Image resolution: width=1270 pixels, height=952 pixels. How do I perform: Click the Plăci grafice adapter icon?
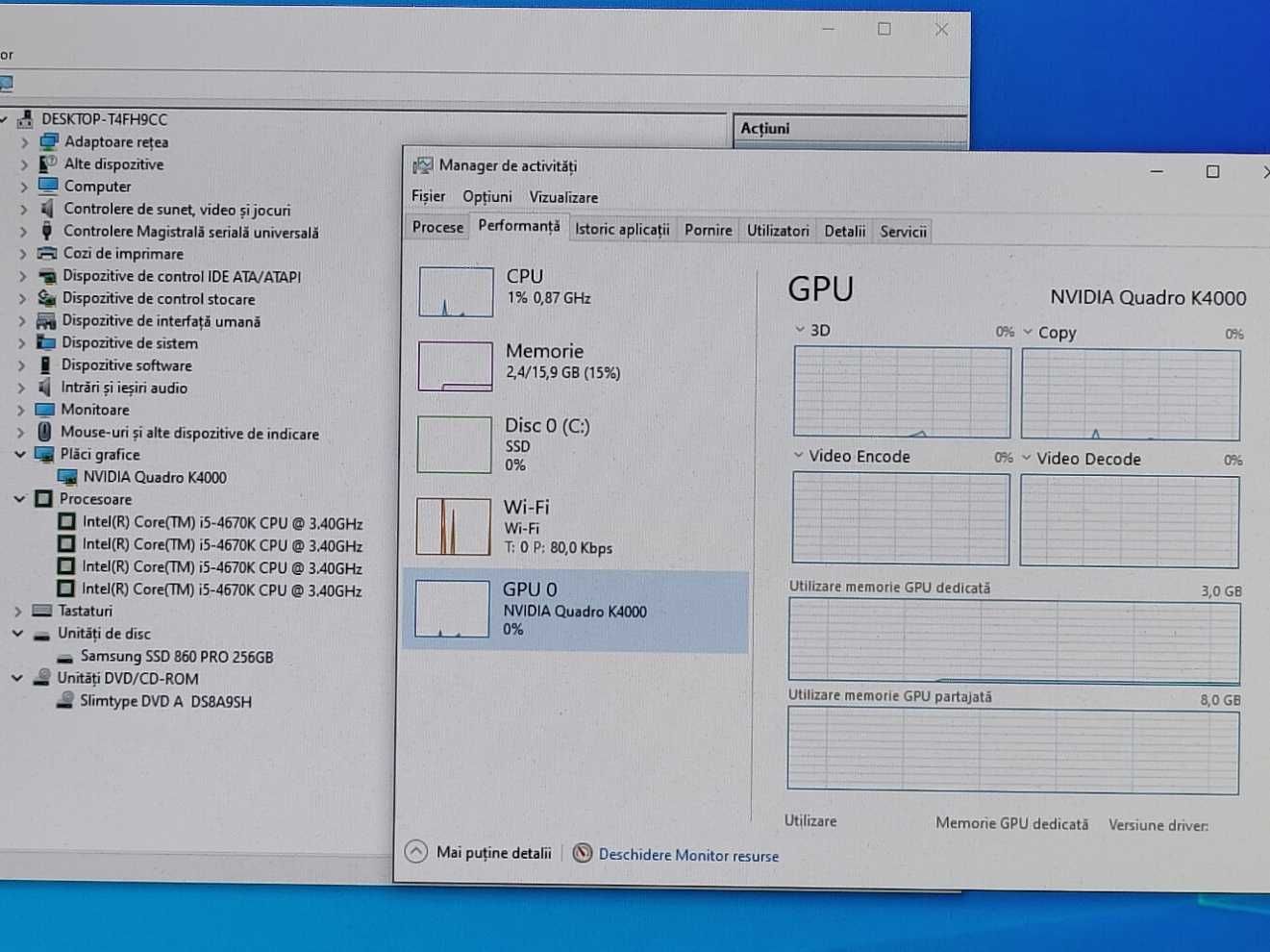tap(44, 454)
